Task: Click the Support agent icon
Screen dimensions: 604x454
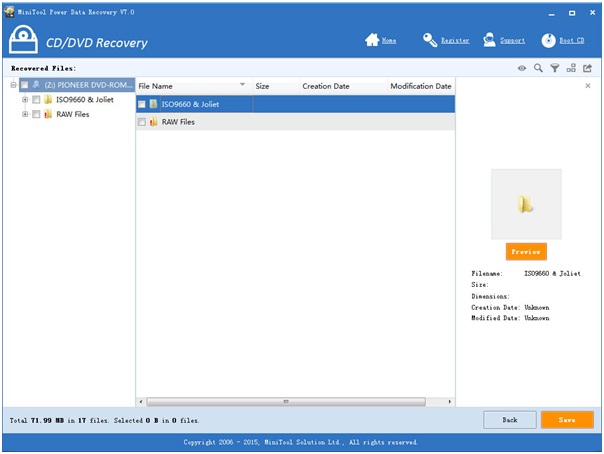Action: click(x=489, y=41)
